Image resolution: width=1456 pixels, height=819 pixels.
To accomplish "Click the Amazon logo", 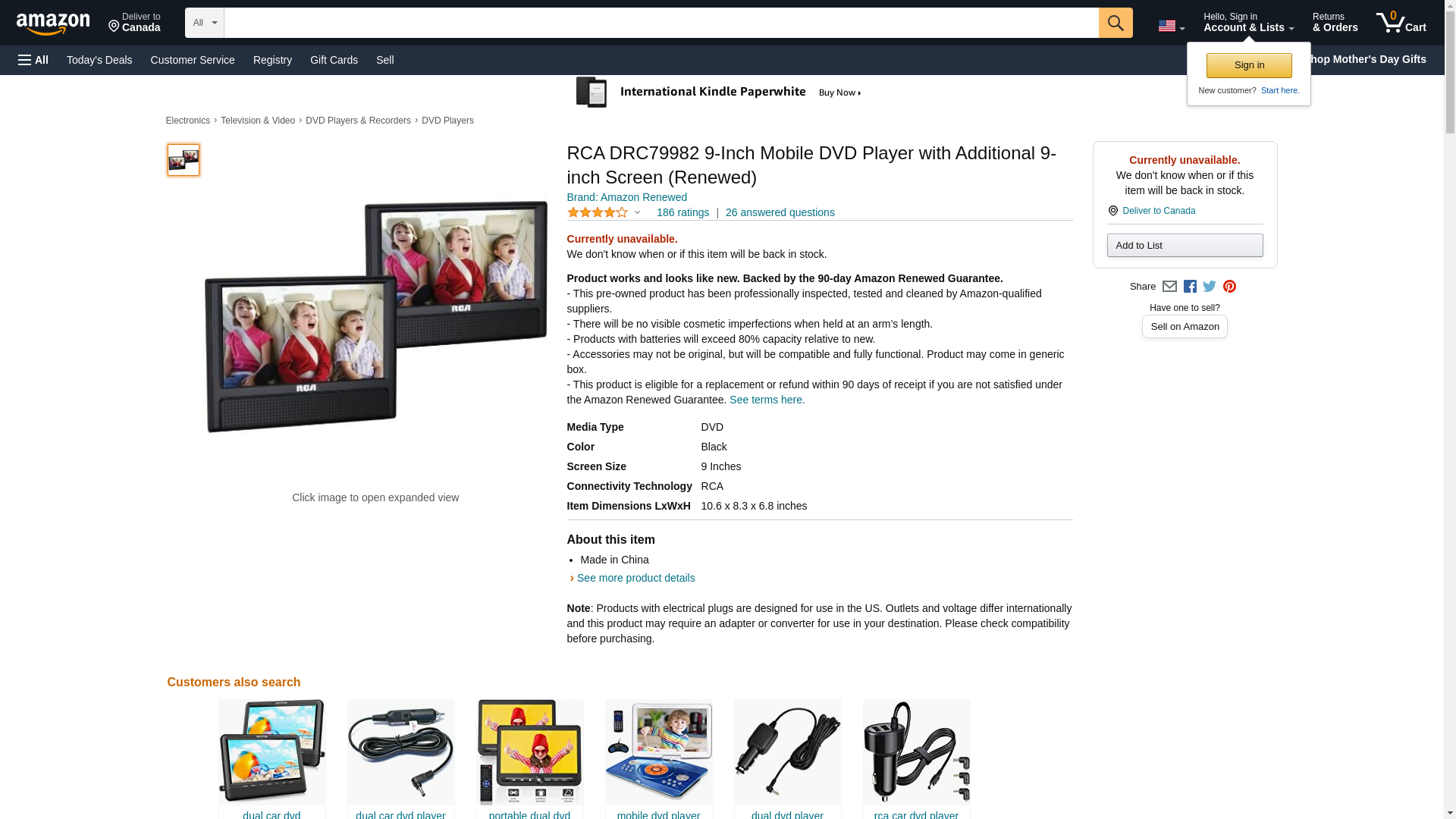I will point(53,24).
